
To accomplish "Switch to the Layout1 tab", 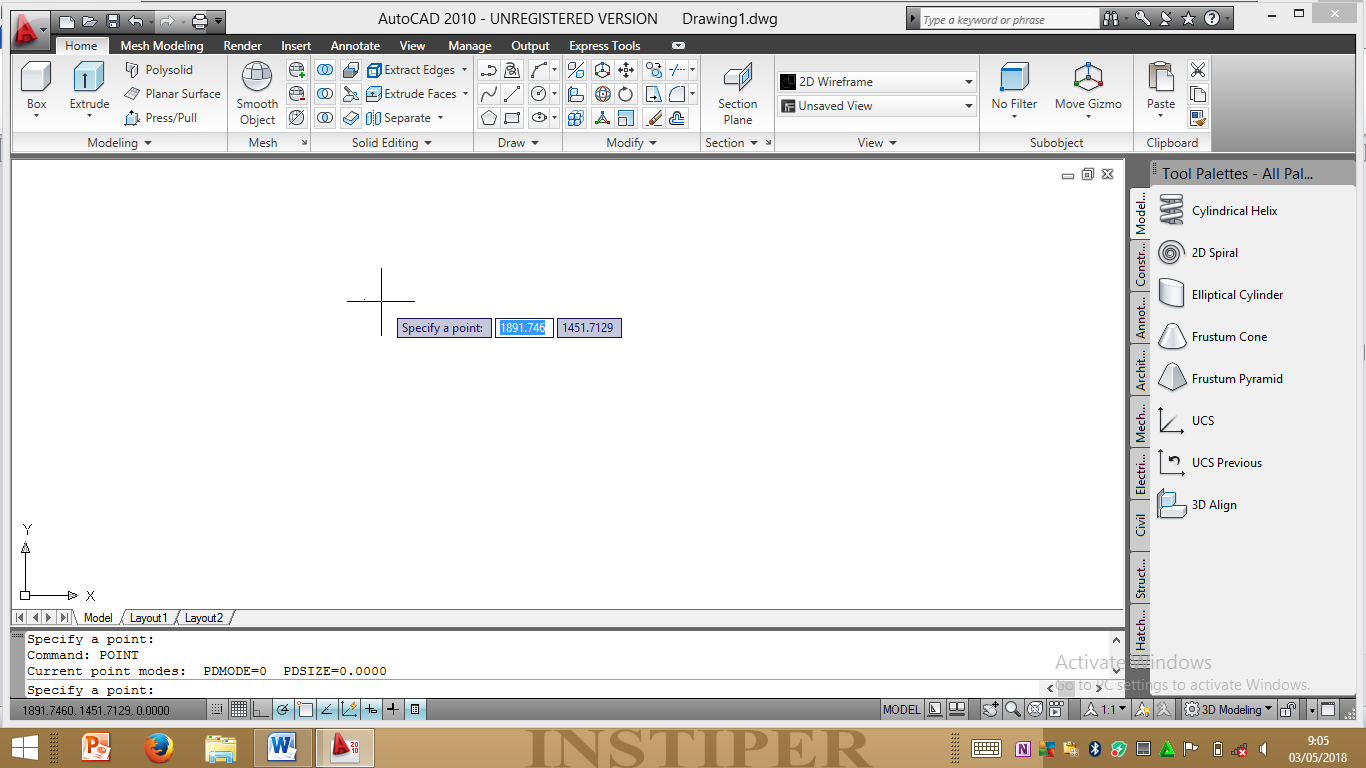I will [148, 617].
